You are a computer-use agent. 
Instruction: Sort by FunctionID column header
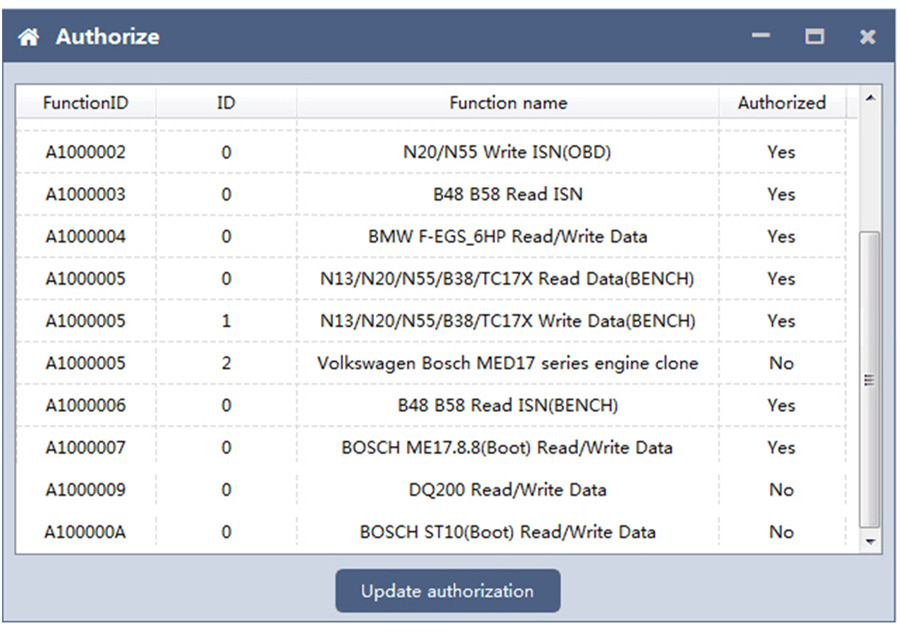[86, 103]
